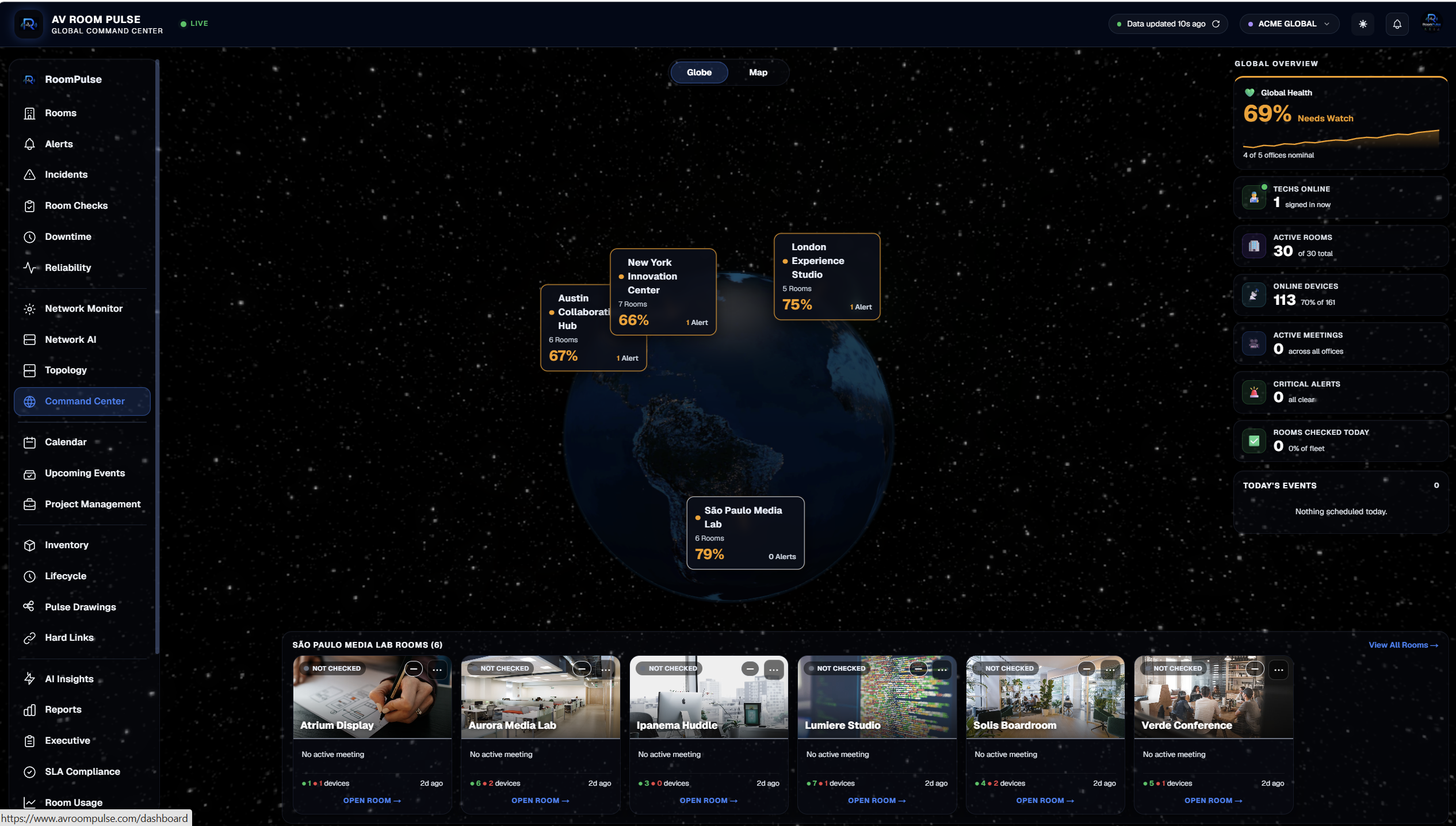Click OPEN ROOM under Aurora Media Lab
1456x826 pixels.
click(x=540, y=801)
